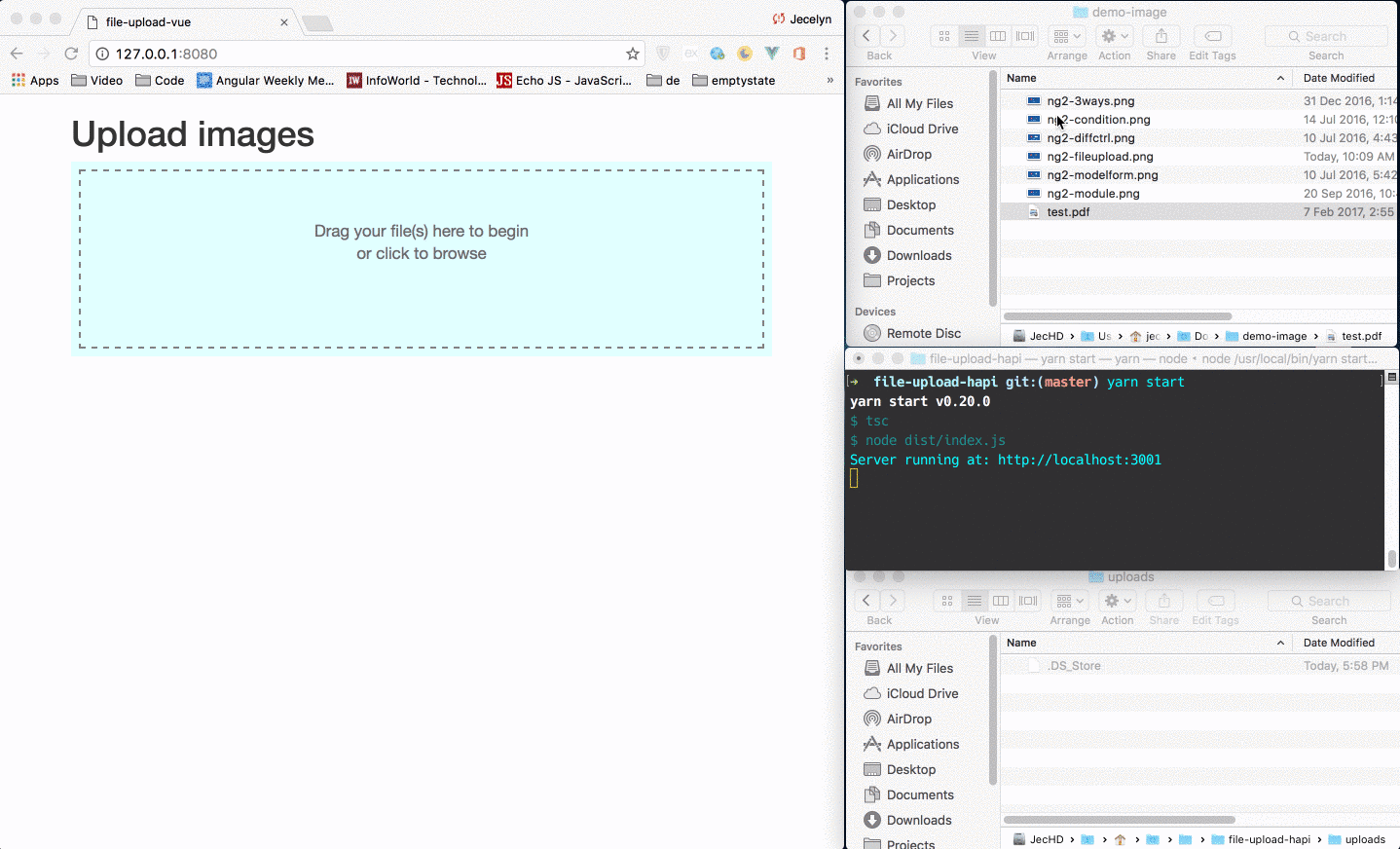Select ng2-module.png file
Viewport: 1400px width, 849px height.
point(1092,194)
